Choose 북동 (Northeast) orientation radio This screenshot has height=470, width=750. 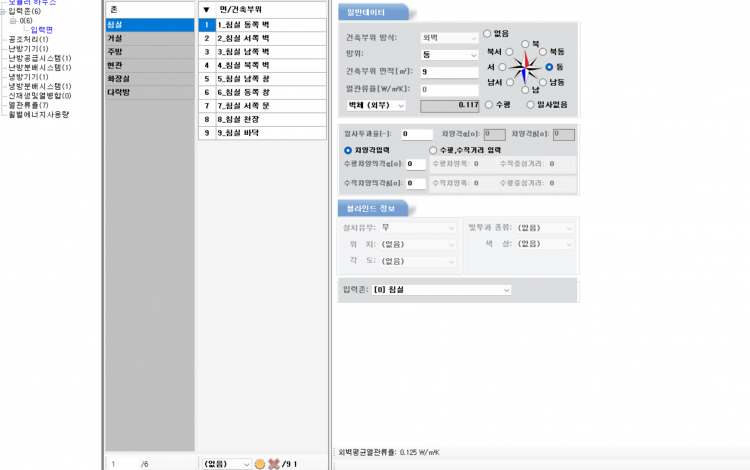tap(543, 51)
